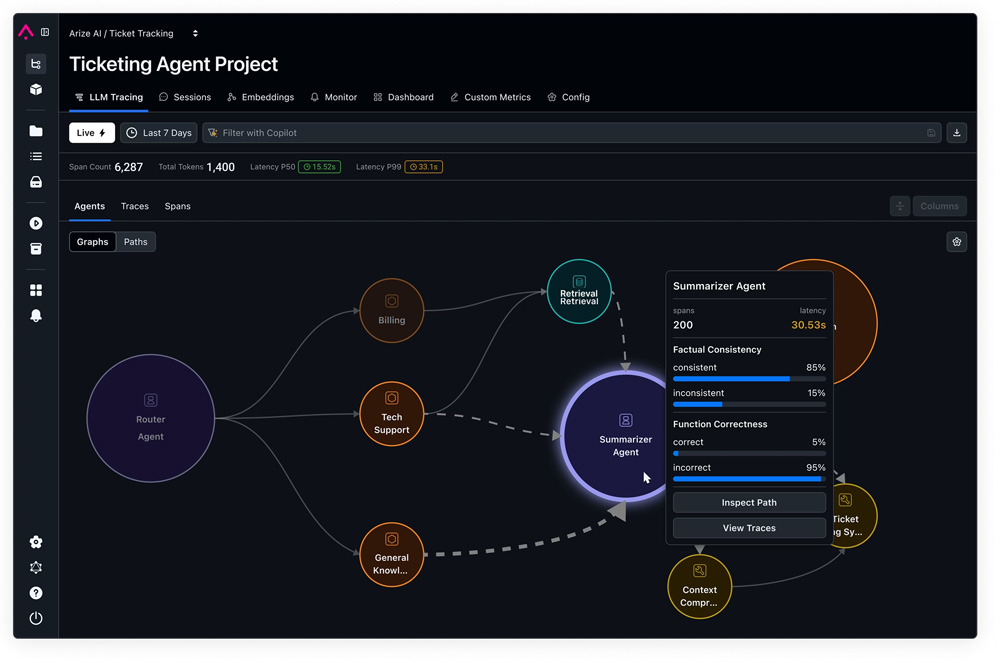This screenshot has width=1000, height=663.
Task: Click the play icon in left sidebar
Action: (36, 223)
